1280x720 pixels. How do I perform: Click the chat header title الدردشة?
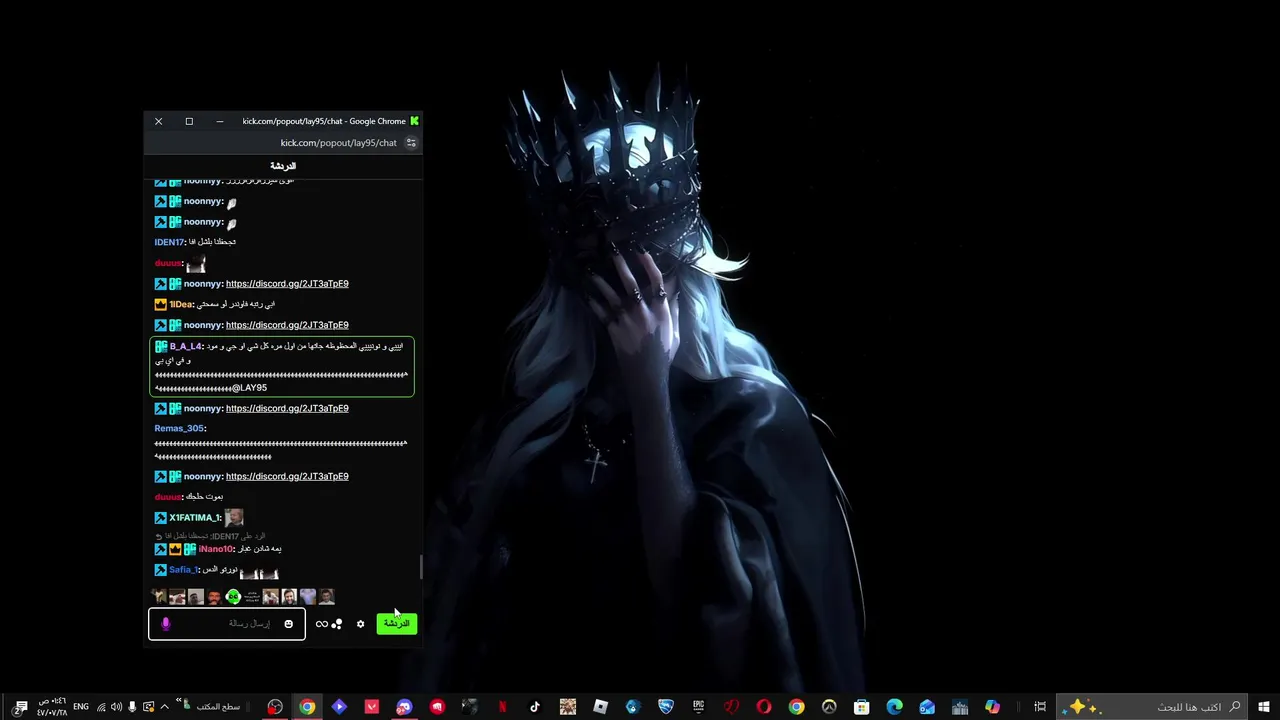click(x=283, y=166)
